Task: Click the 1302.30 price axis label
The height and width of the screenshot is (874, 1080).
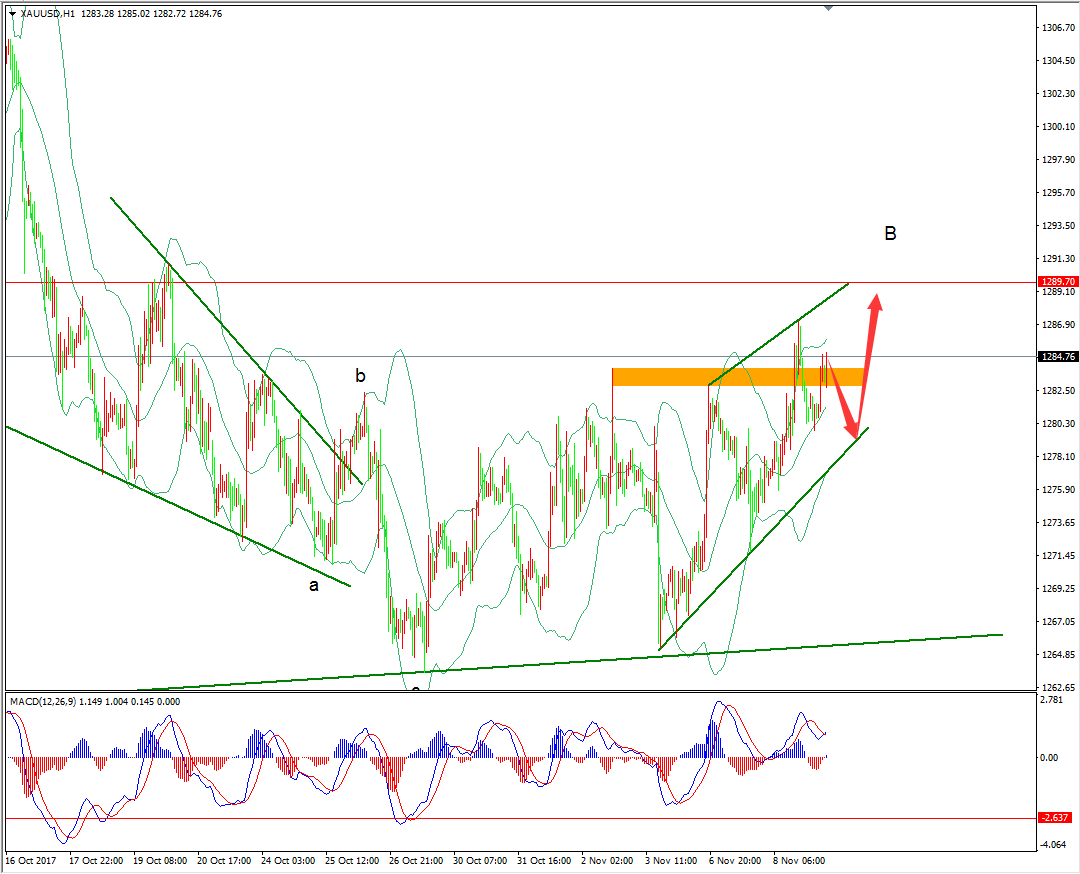Action: (1059, 94)
